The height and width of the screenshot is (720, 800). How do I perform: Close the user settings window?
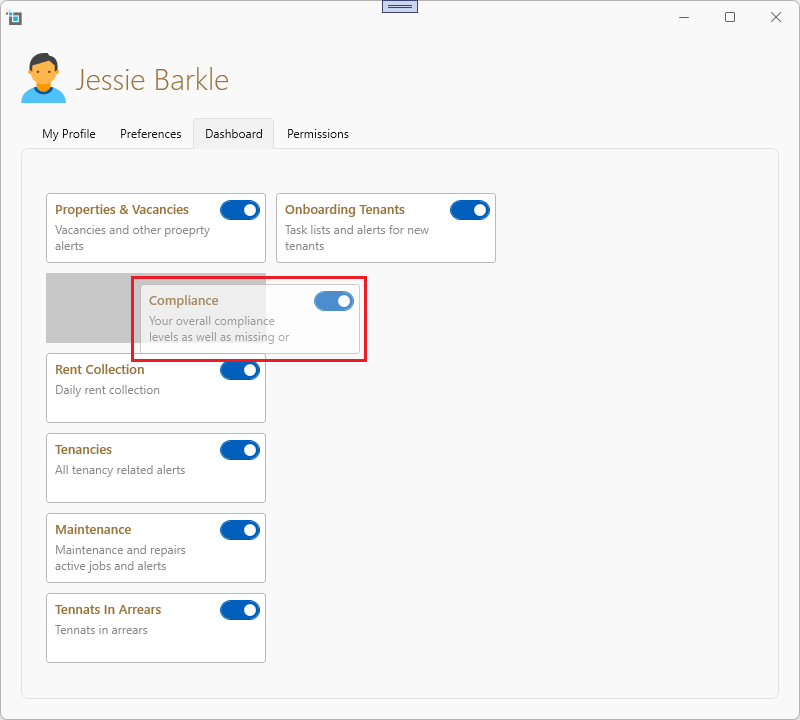776,17
